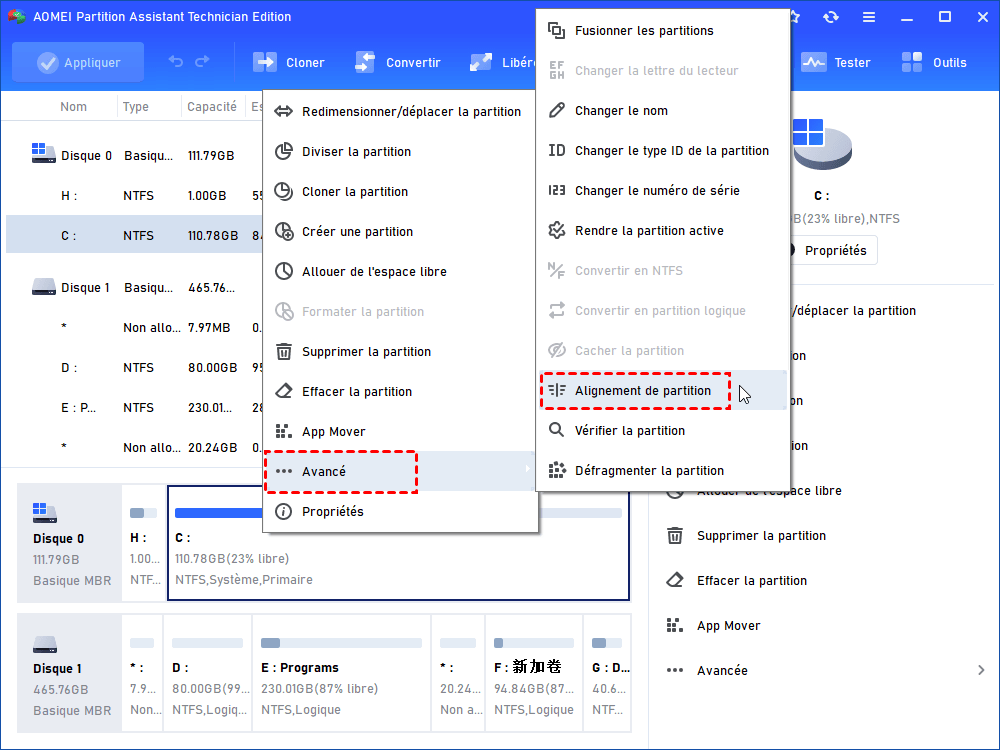
Task: Select Allouer de l'espace libre in context menu
Action: point(401,272)
